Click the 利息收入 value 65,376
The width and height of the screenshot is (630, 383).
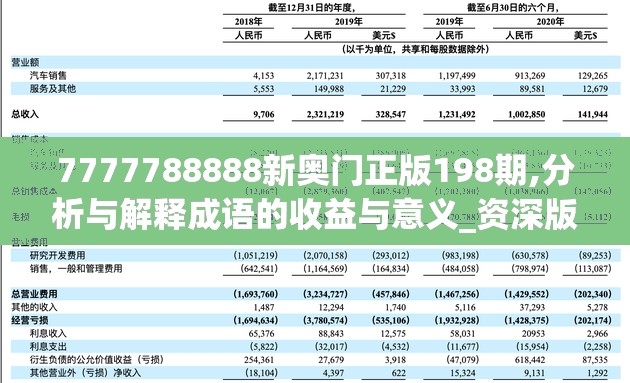(262, 334)
